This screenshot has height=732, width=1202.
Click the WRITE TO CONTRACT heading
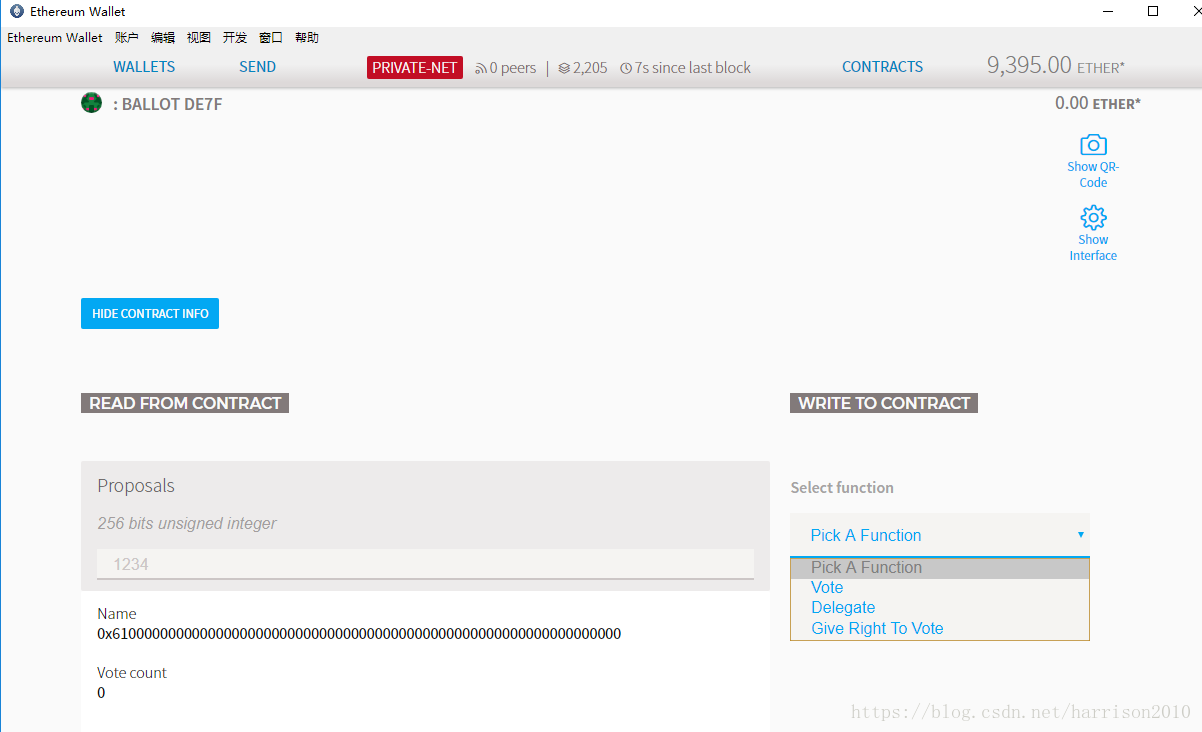tap(884, 403)
